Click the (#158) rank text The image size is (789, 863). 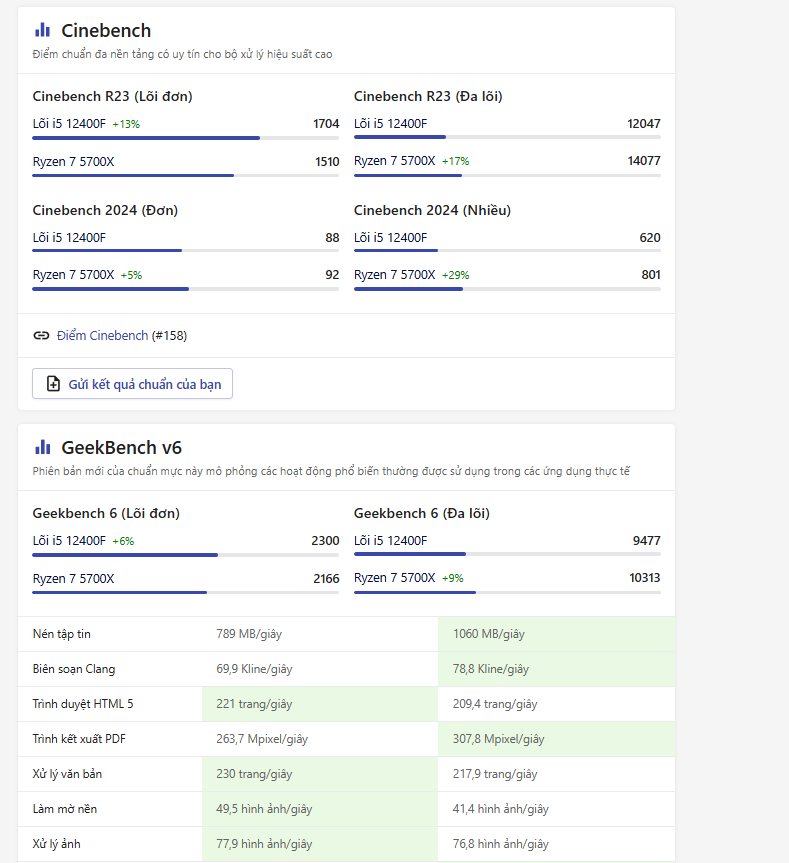click(169, 336)
